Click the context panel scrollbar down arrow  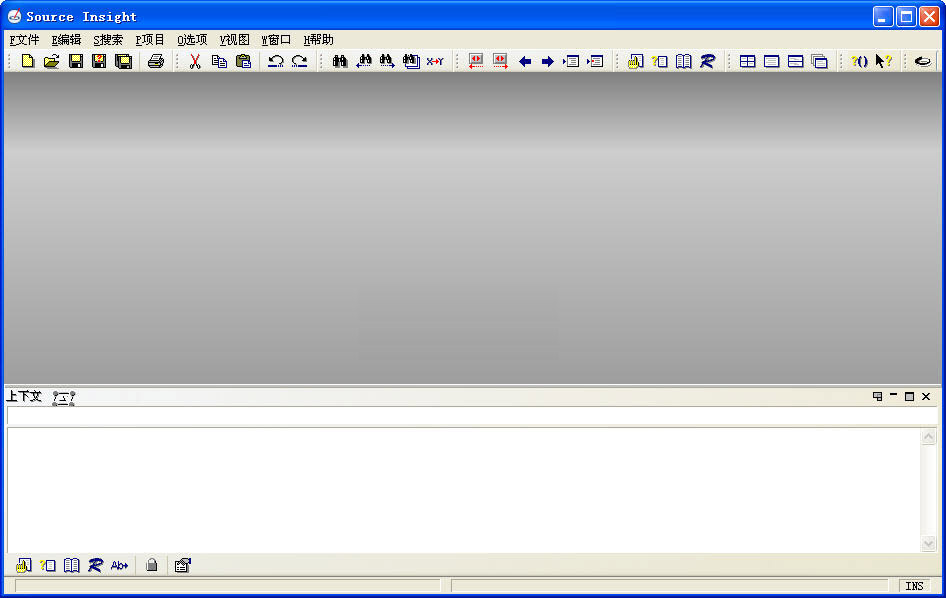click(928, 544)
